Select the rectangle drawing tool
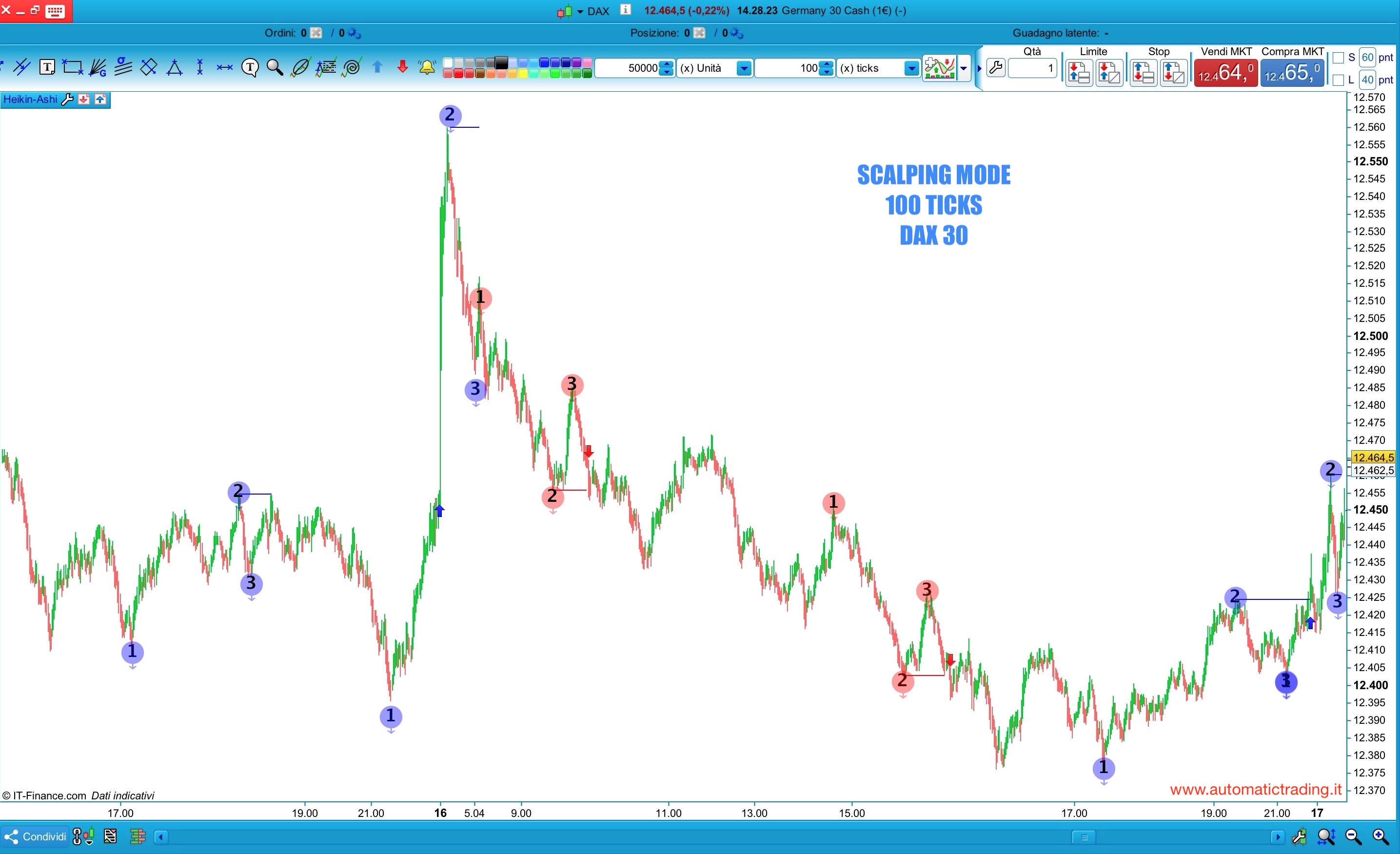Image resolution: width=1400 pixels, height=854 pixels. pyautogui.click(x=72, y=68)
